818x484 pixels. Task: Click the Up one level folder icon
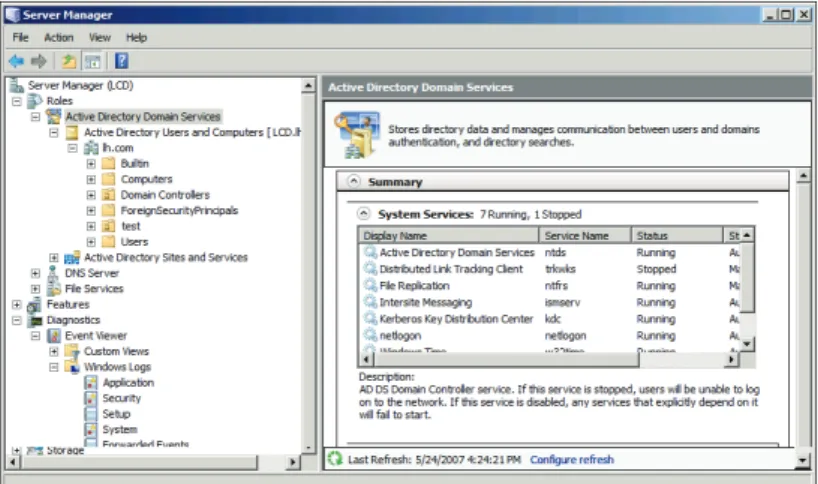coord(69,62)
